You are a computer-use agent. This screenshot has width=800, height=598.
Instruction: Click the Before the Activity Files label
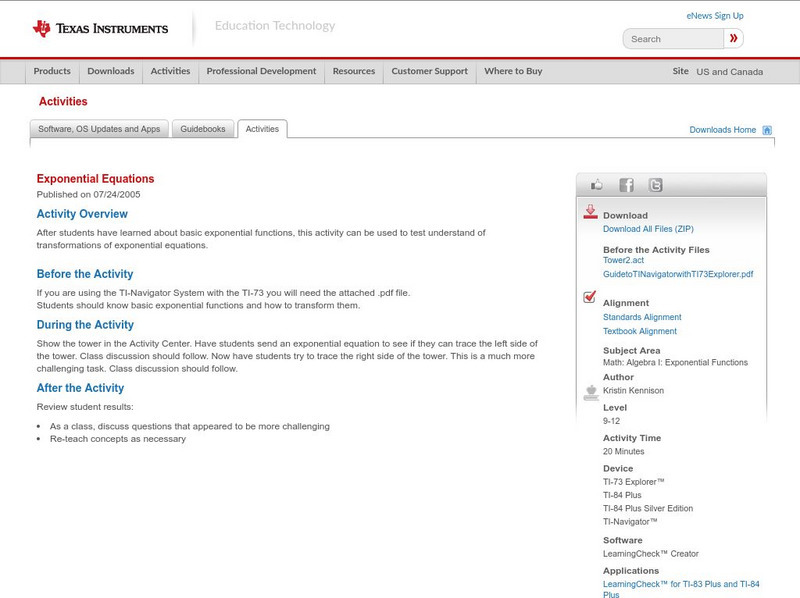coord(656,250)
